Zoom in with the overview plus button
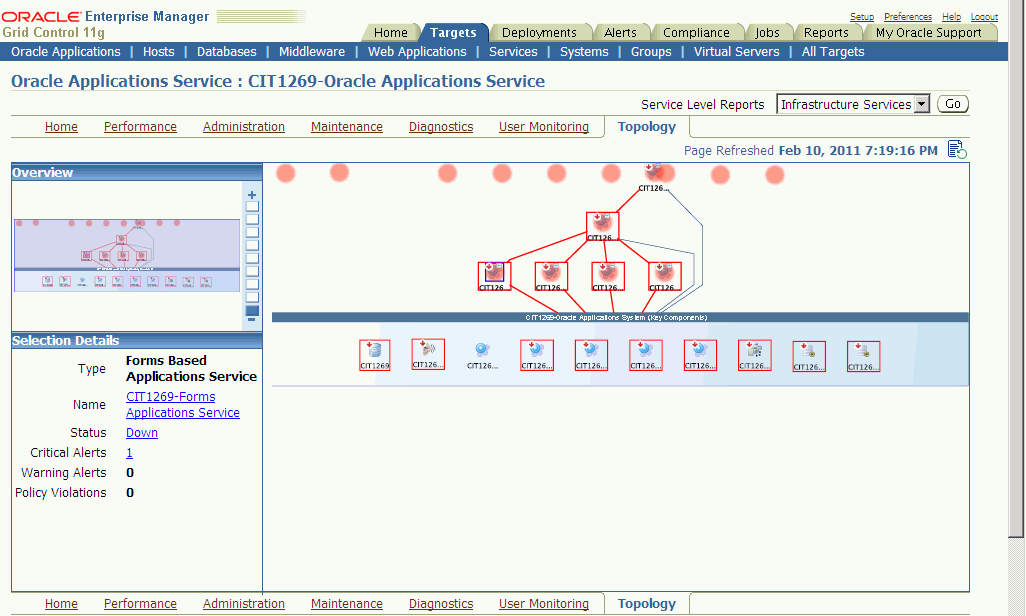Screen dimensions: 1026x616 [x=252, y=194]
